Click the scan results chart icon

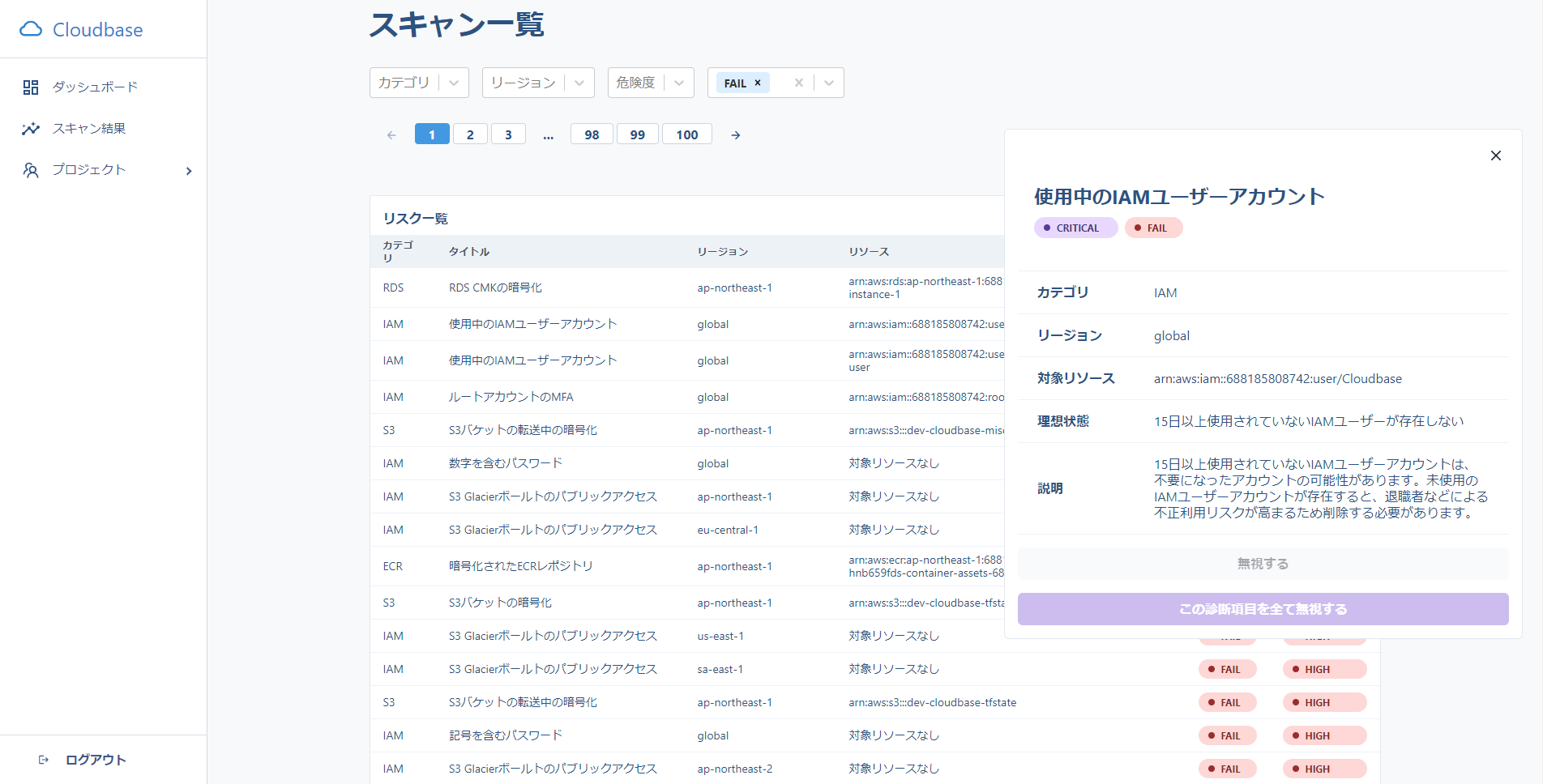tap(31, 129)
